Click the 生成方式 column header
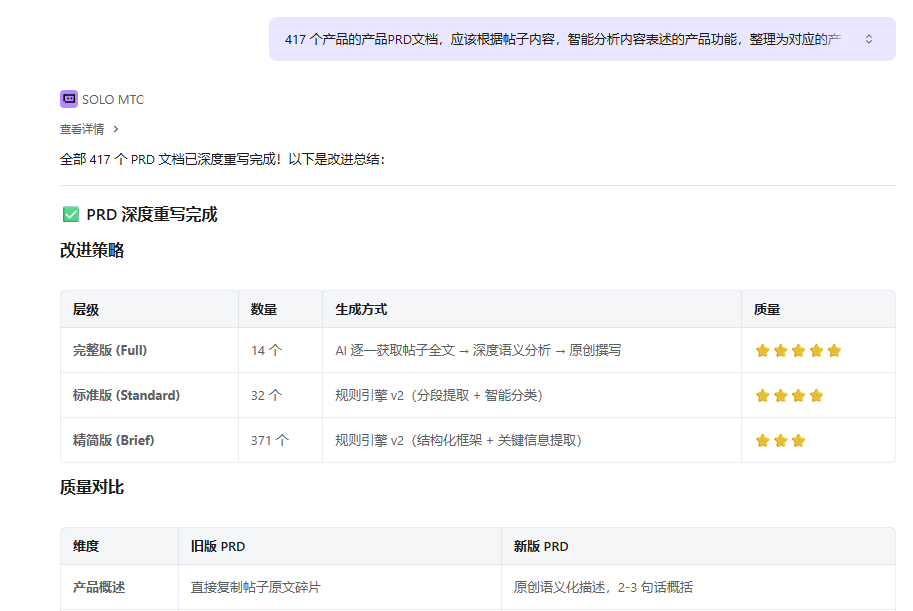Viewport: 913px width, 611px height. pyautogui.click(x=361, y=310)
